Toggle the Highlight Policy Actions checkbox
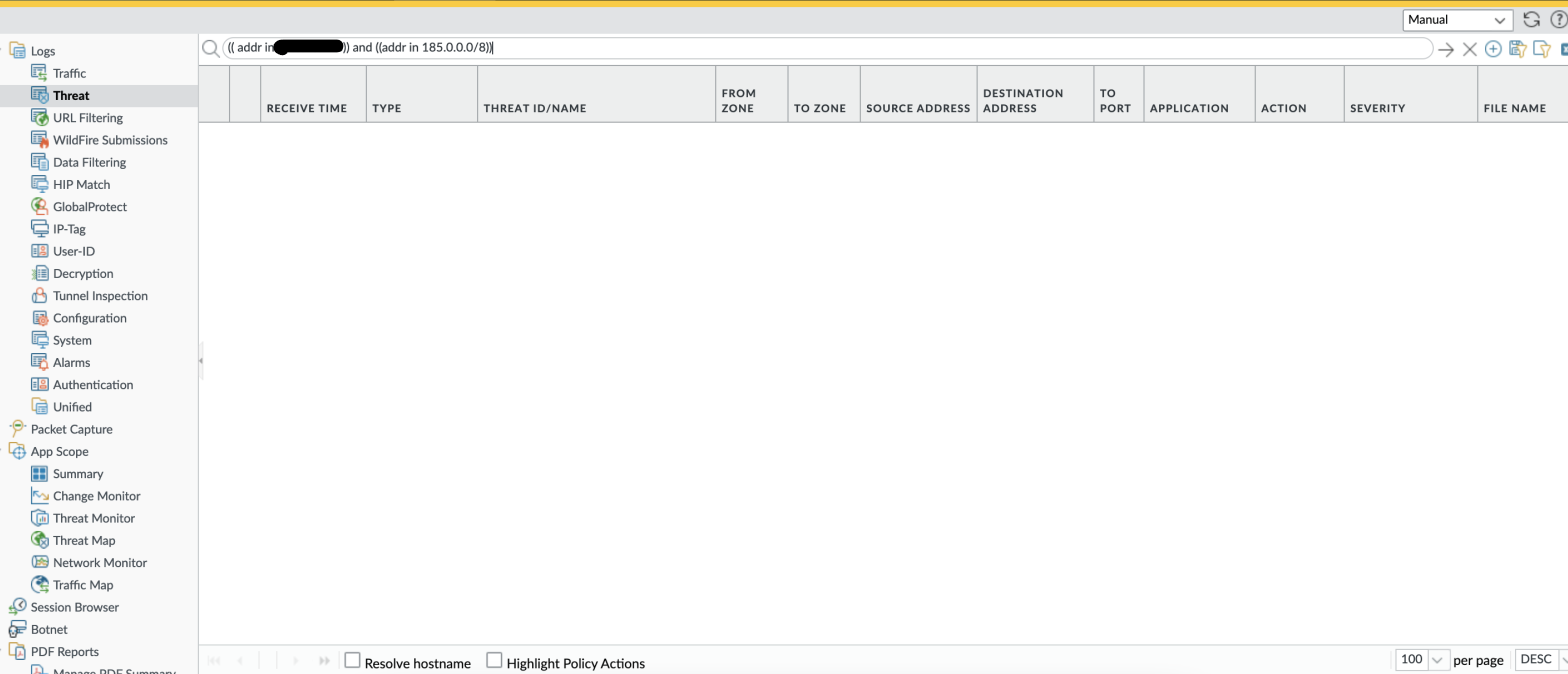This screenshot has height=674, width=1568. click(x=494, y=660)
